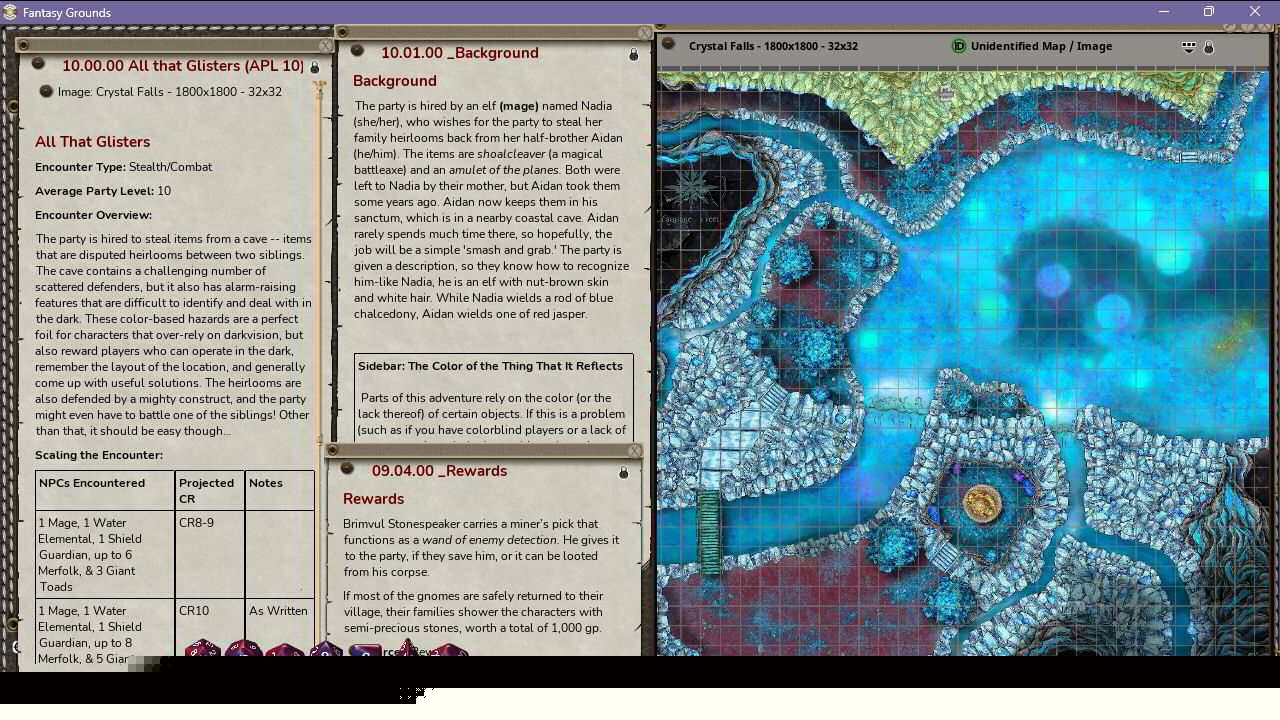This screenshot has width=1280, height=720.
Task: Click the '10.00.00 All that Glisters (APL 10)' title
Action: tap(183, 66)
